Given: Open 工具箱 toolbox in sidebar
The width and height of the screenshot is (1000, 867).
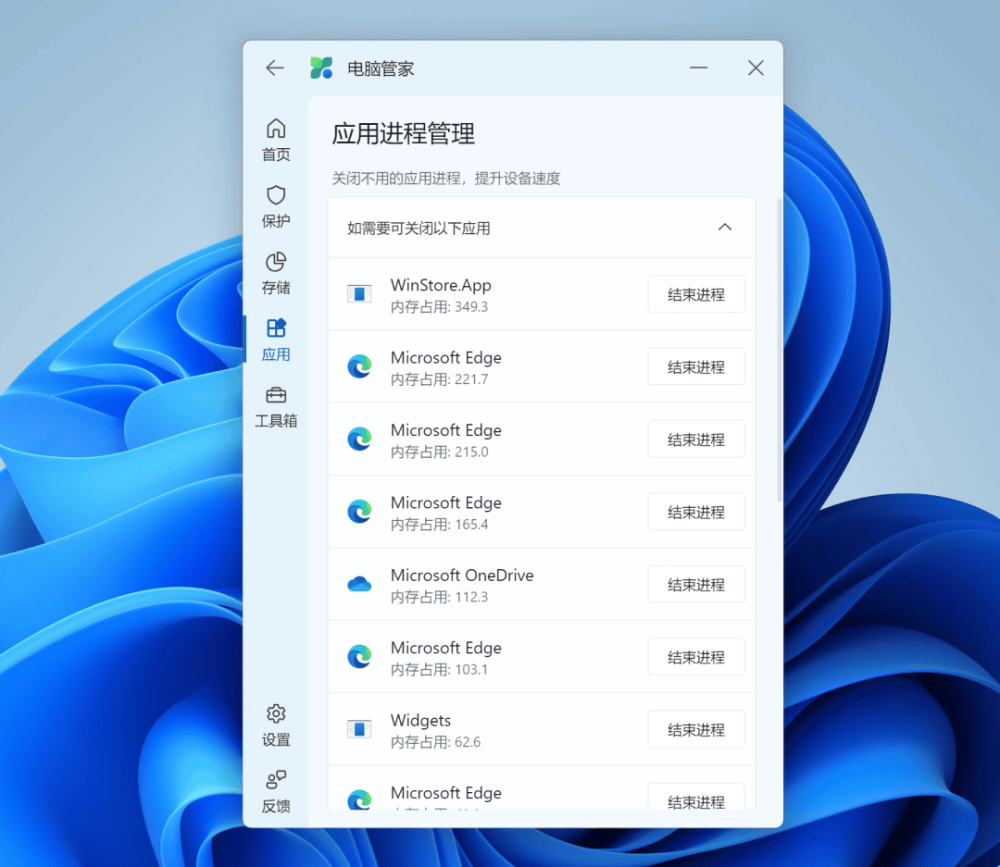Looking at the screenshot, I should click(x=276, y=406).
